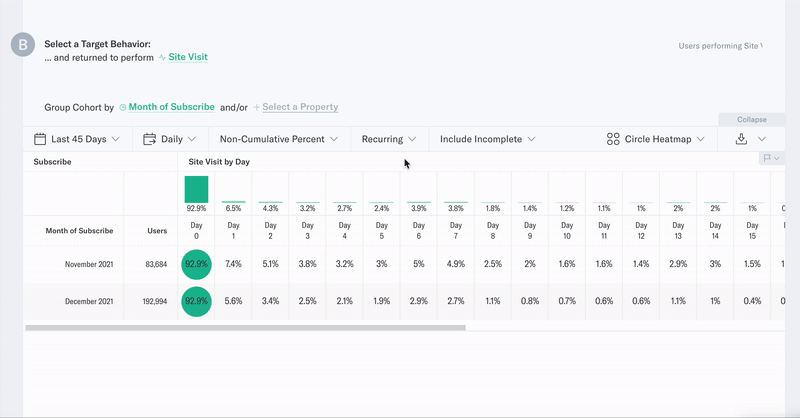Click the December 2021 row label
The height and width of the screenshot is (418, 800).
coord(89,301)
